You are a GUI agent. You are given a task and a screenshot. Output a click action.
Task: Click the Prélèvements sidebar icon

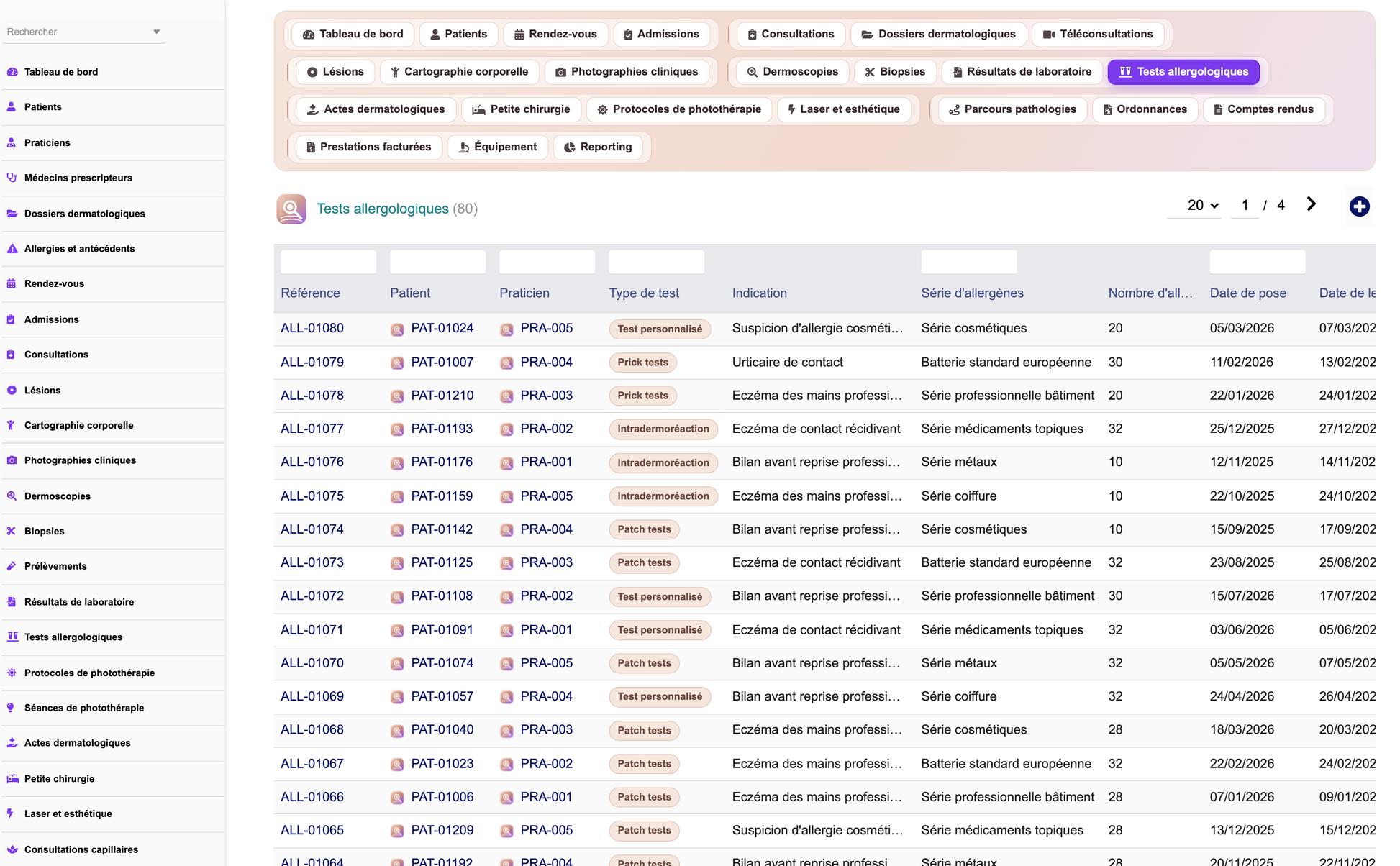[x=12, y=567]
